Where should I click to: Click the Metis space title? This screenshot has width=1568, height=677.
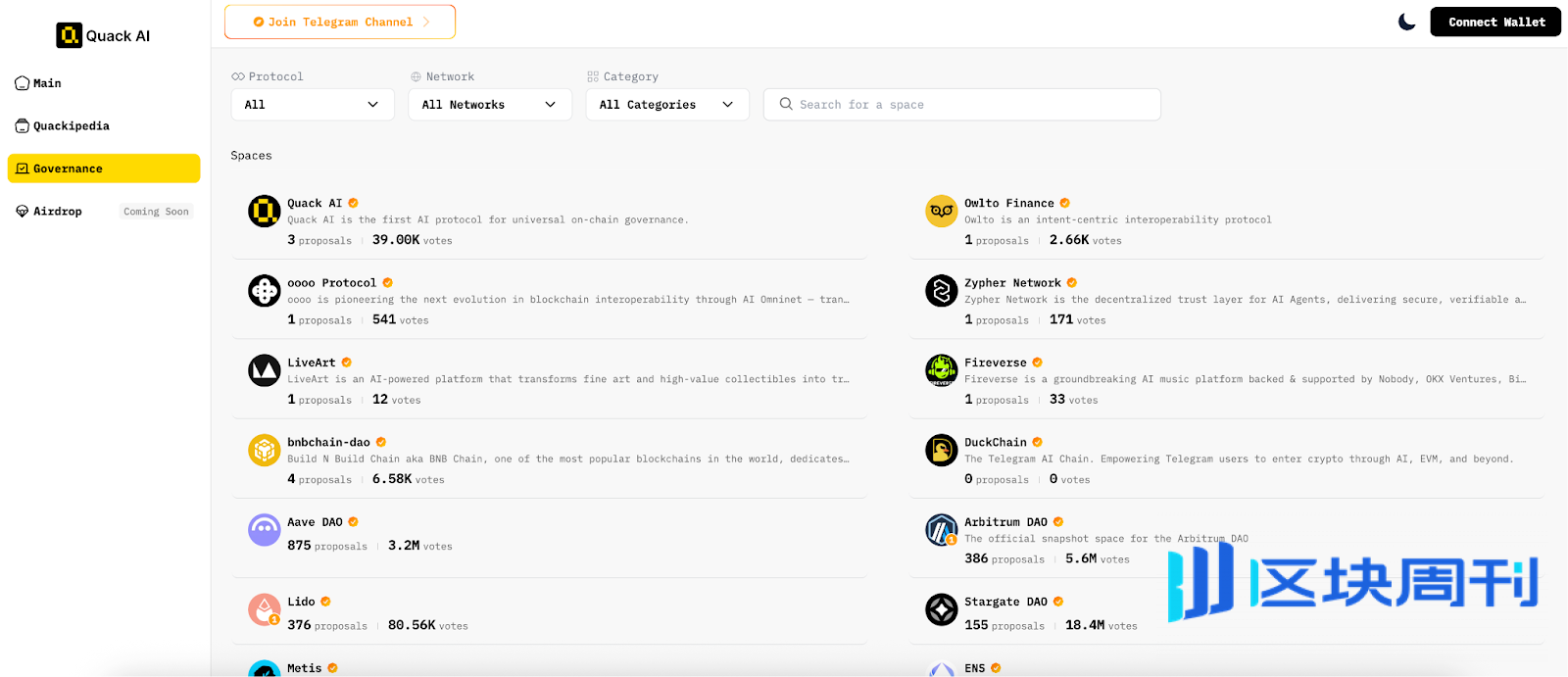coord(305,668)
